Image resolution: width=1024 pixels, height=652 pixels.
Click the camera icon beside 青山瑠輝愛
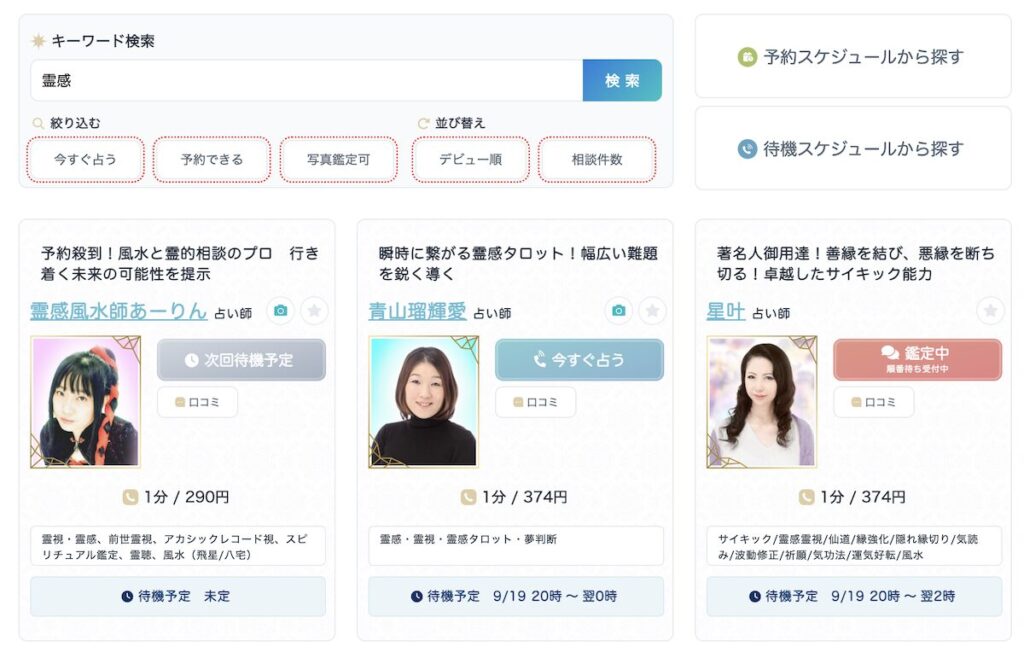coord(619,311)
